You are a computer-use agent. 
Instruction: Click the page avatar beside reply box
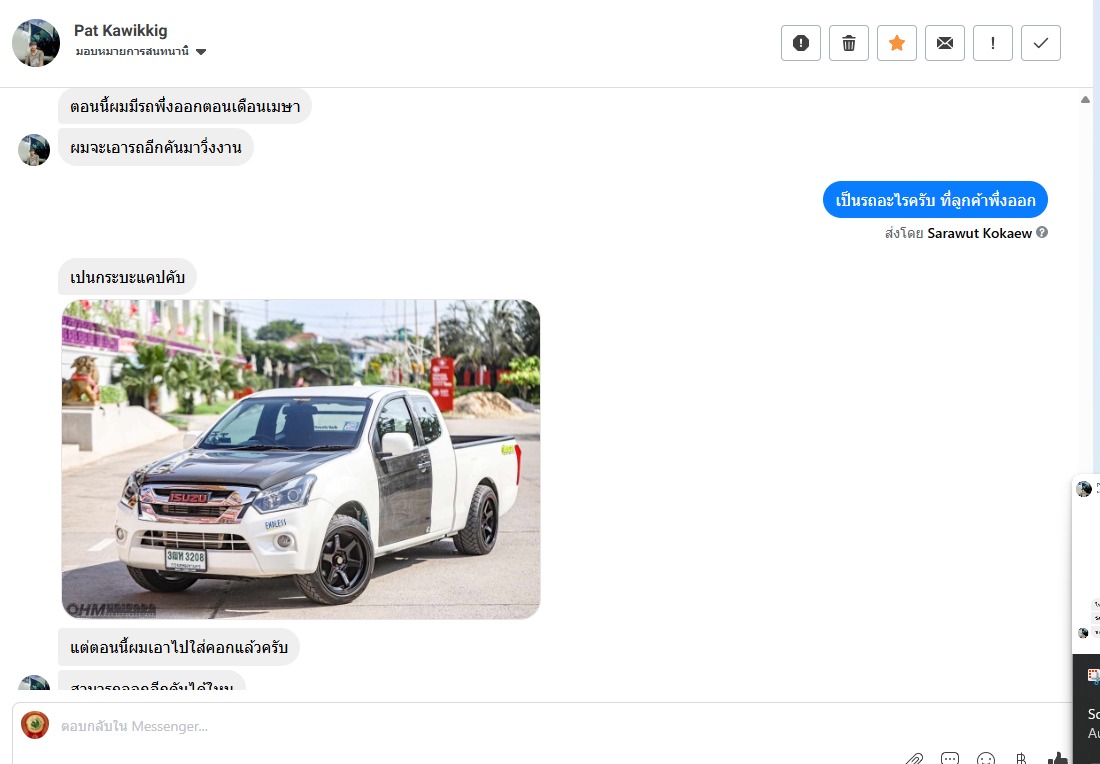pos(35,725)
